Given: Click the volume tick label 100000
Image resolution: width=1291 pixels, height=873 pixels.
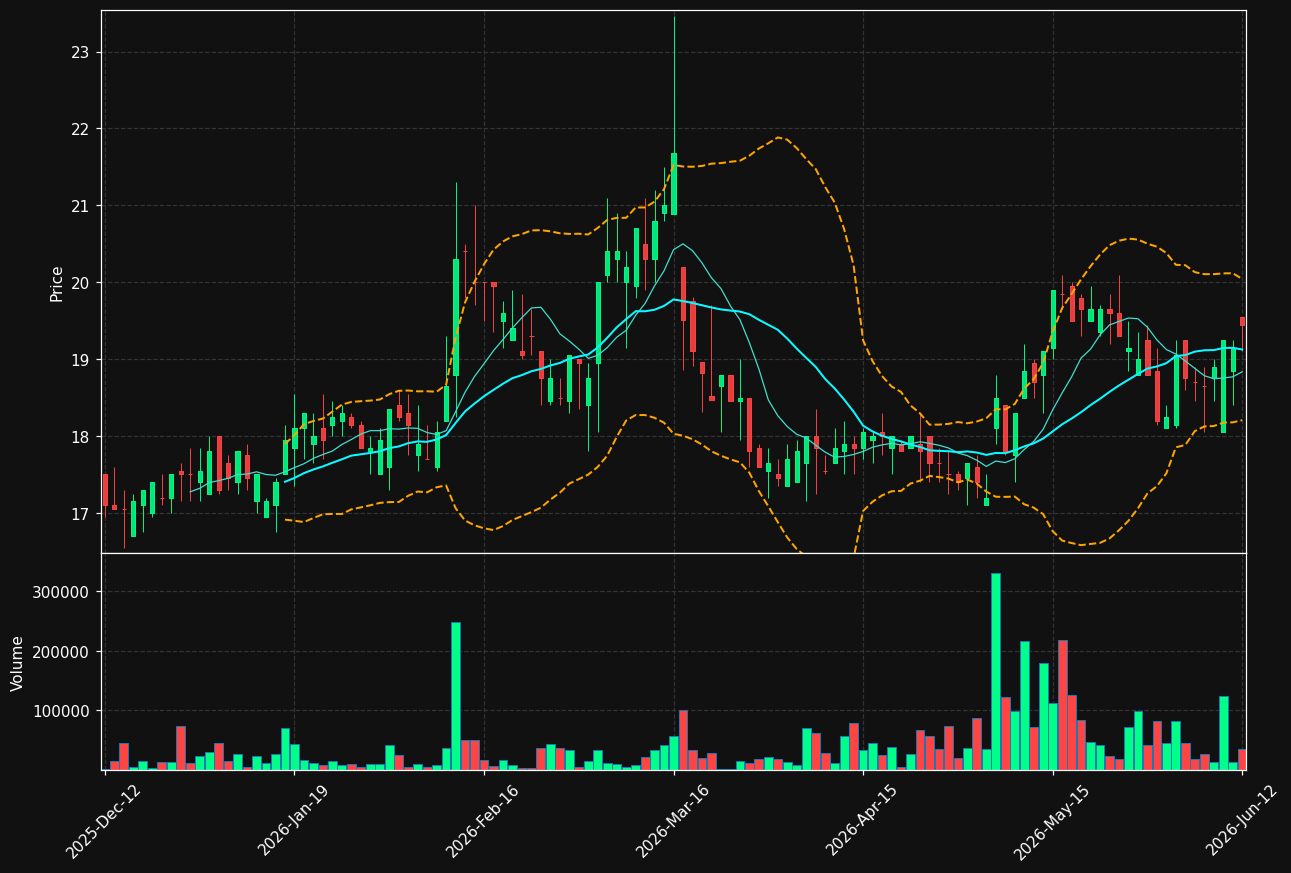Looking at the screenshot, I should [61, 711].
